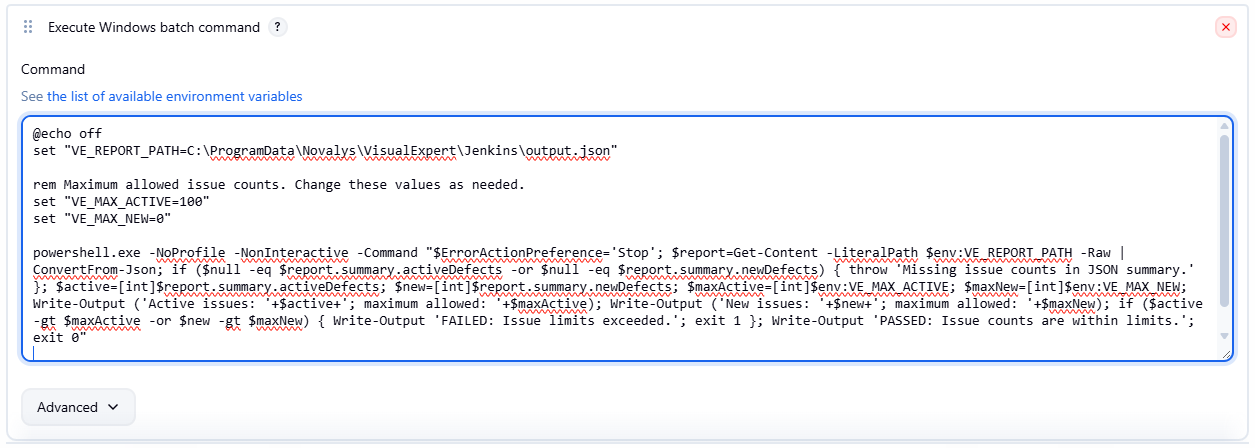Click the final 'exit 0"' line
The width and height of the screenshot is (1255, 448).
click(60, 337)
